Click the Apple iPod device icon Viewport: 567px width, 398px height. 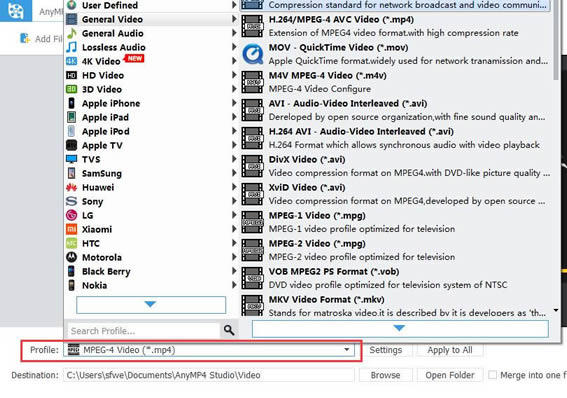[x=71, y=131]
